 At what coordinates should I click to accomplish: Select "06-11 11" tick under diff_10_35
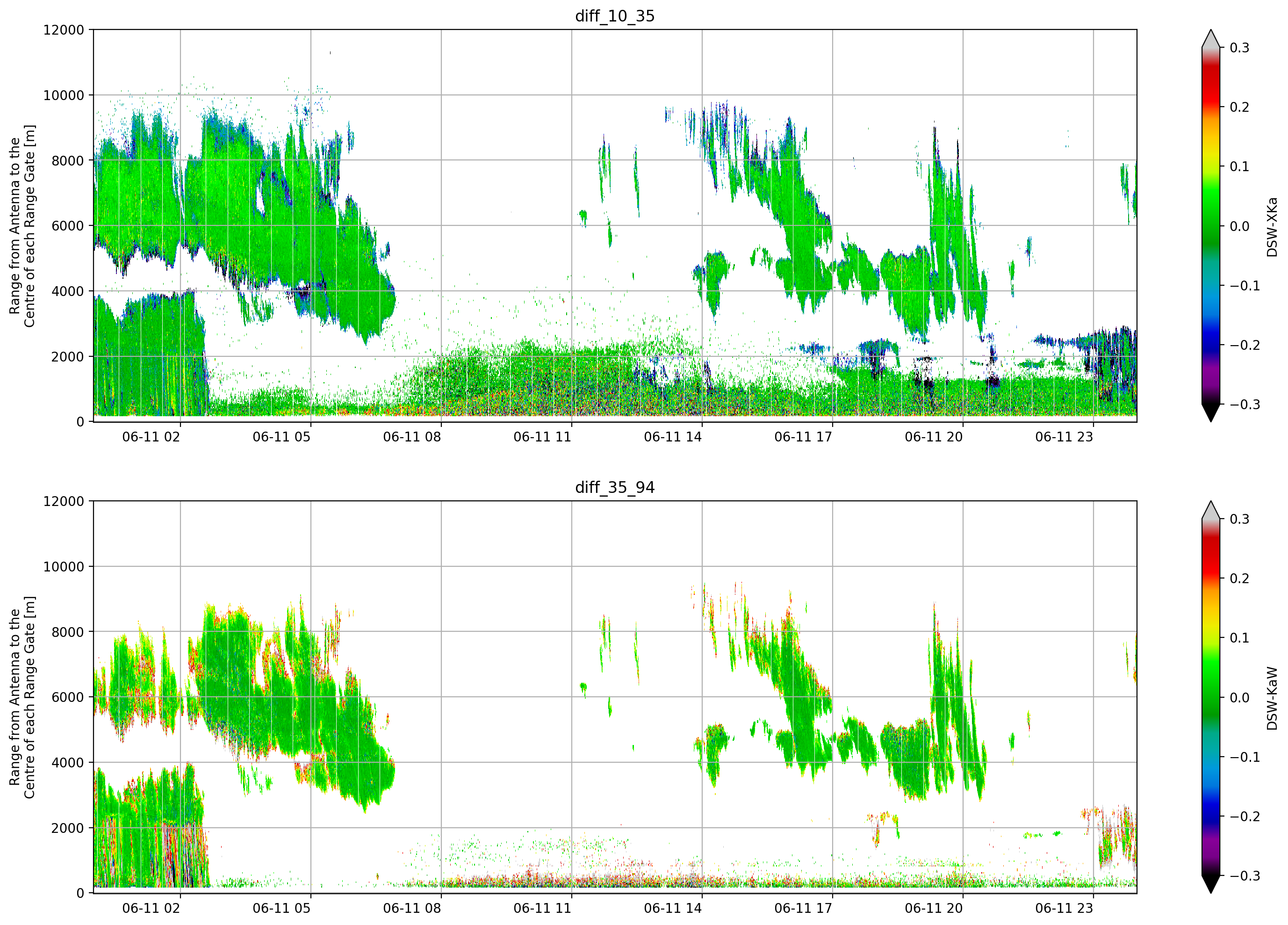click(x=542, y=437)
